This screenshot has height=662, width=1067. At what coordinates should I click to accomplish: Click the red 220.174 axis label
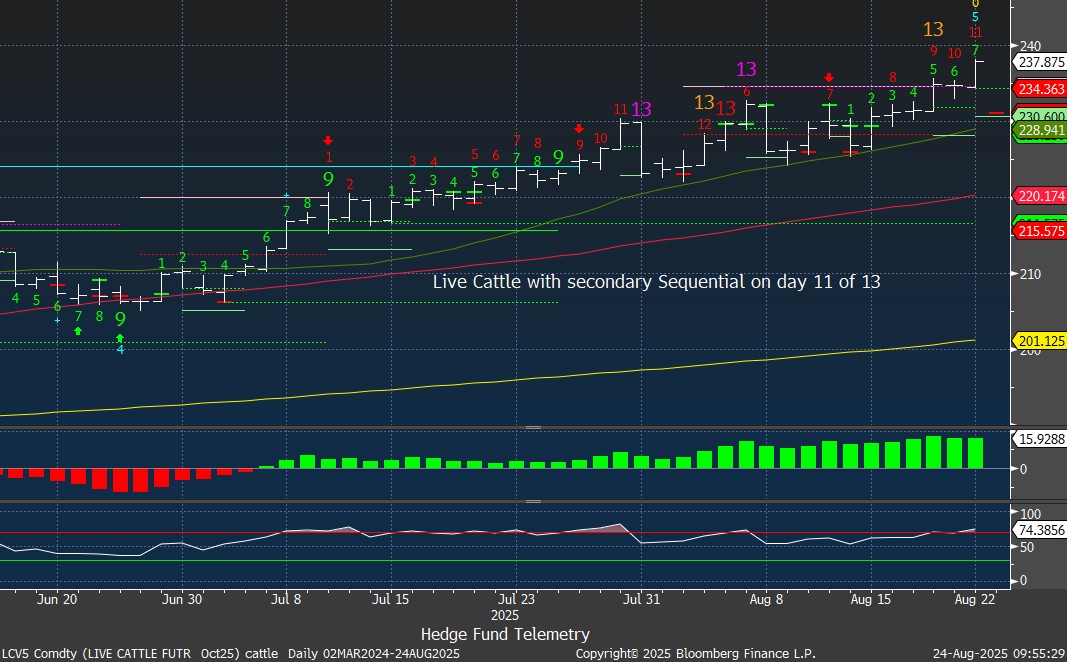[x=1039, y=196]
